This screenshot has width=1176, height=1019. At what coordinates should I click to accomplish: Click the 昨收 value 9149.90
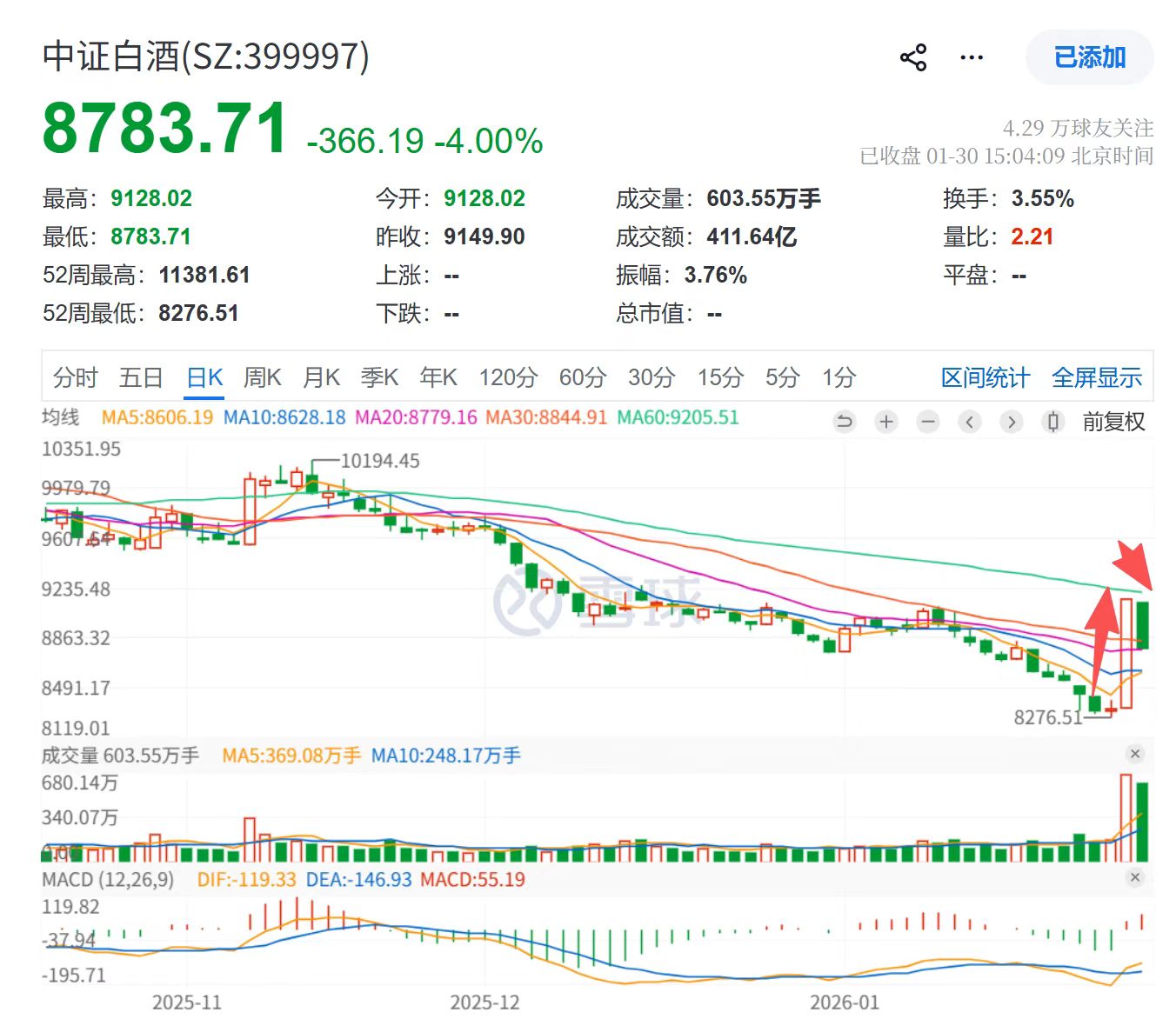point(484,237)
